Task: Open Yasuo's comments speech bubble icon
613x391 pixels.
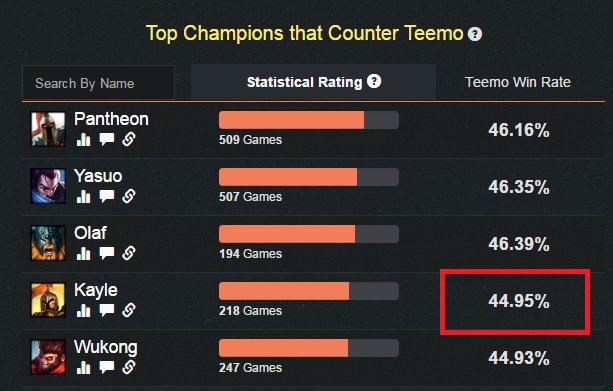Action: [x=107, y=196]
